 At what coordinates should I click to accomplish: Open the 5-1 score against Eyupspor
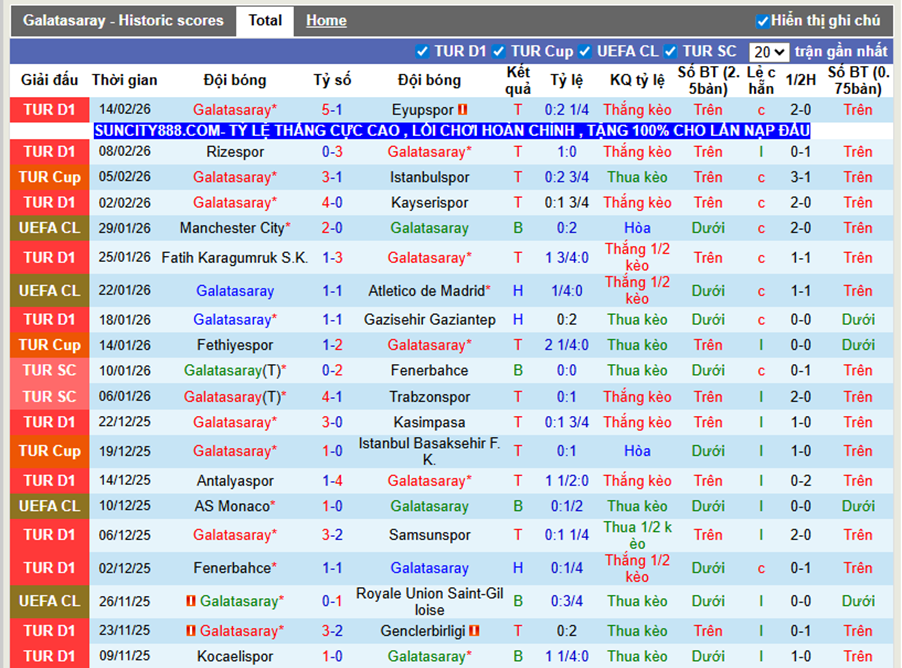click(x=332, y=109)
